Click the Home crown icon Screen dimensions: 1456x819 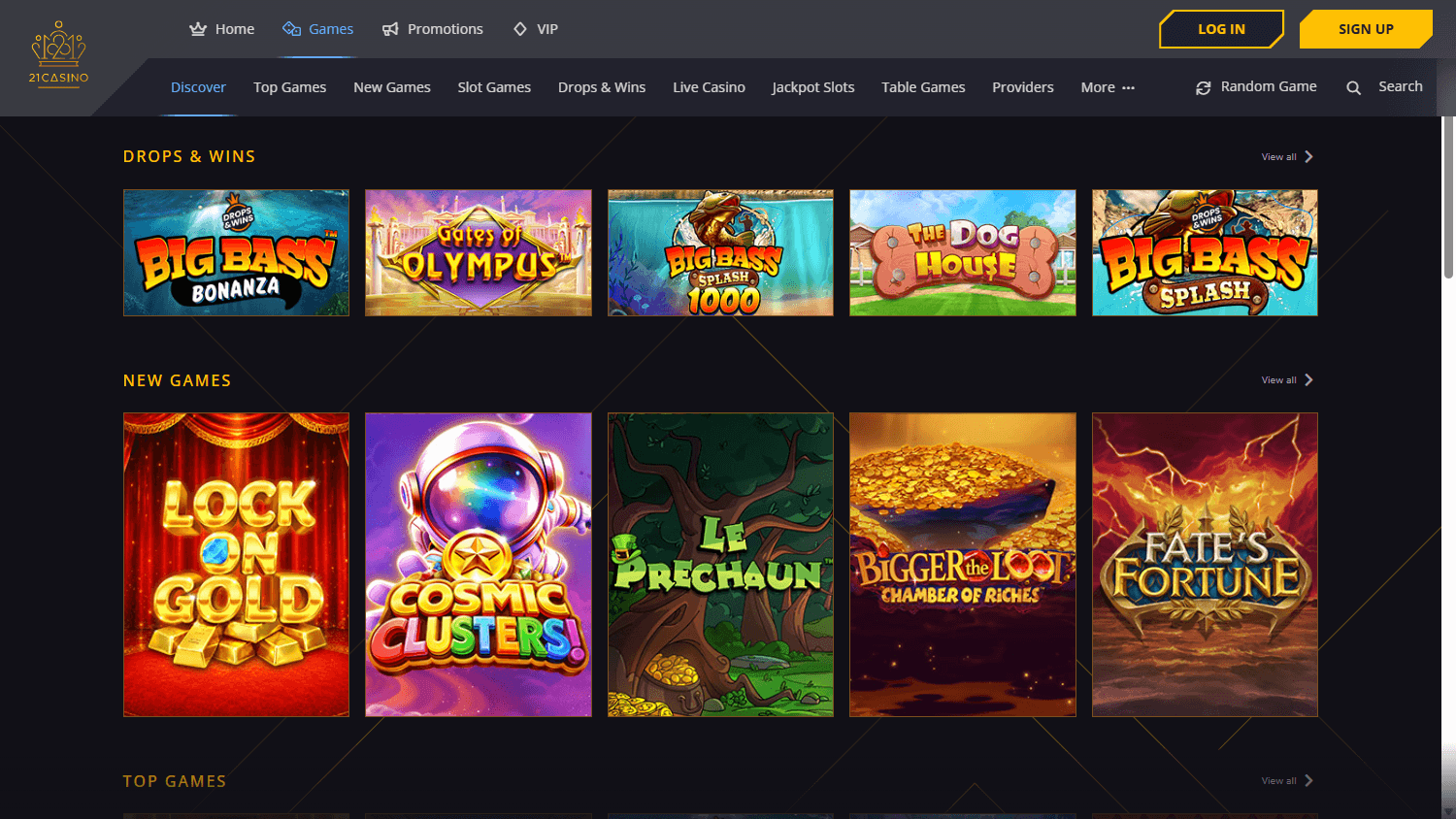[198, 29]
